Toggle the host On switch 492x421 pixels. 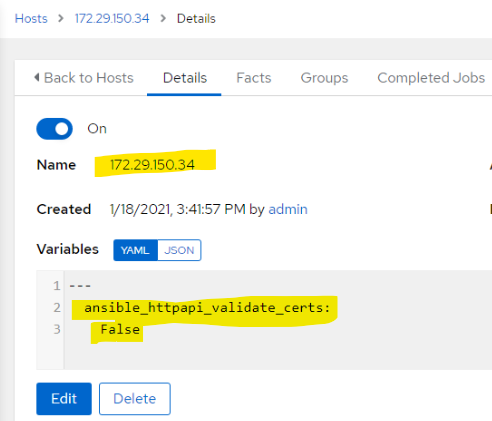(54, 129)
